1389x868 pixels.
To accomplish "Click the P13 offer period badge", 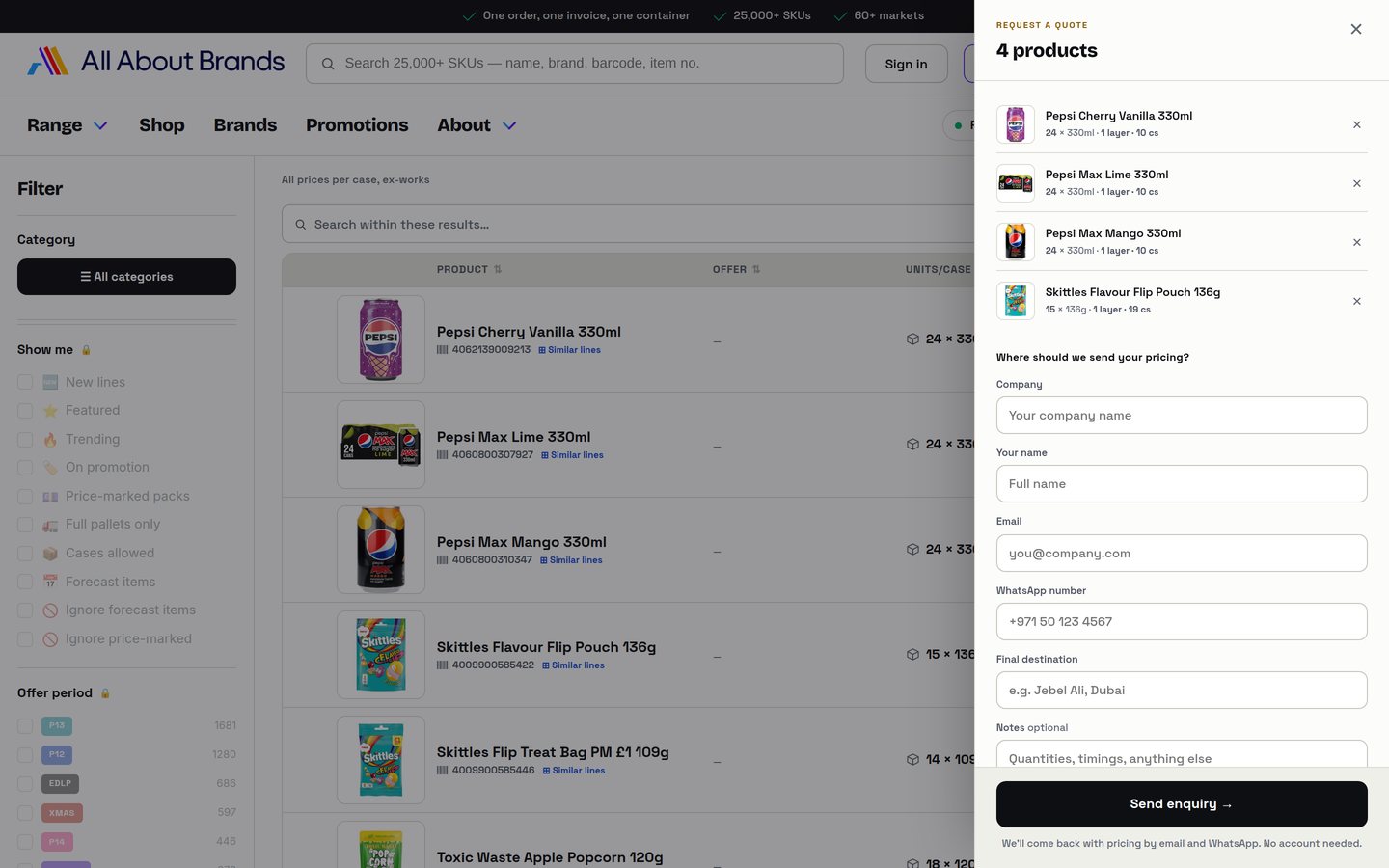I will point(57,726).
